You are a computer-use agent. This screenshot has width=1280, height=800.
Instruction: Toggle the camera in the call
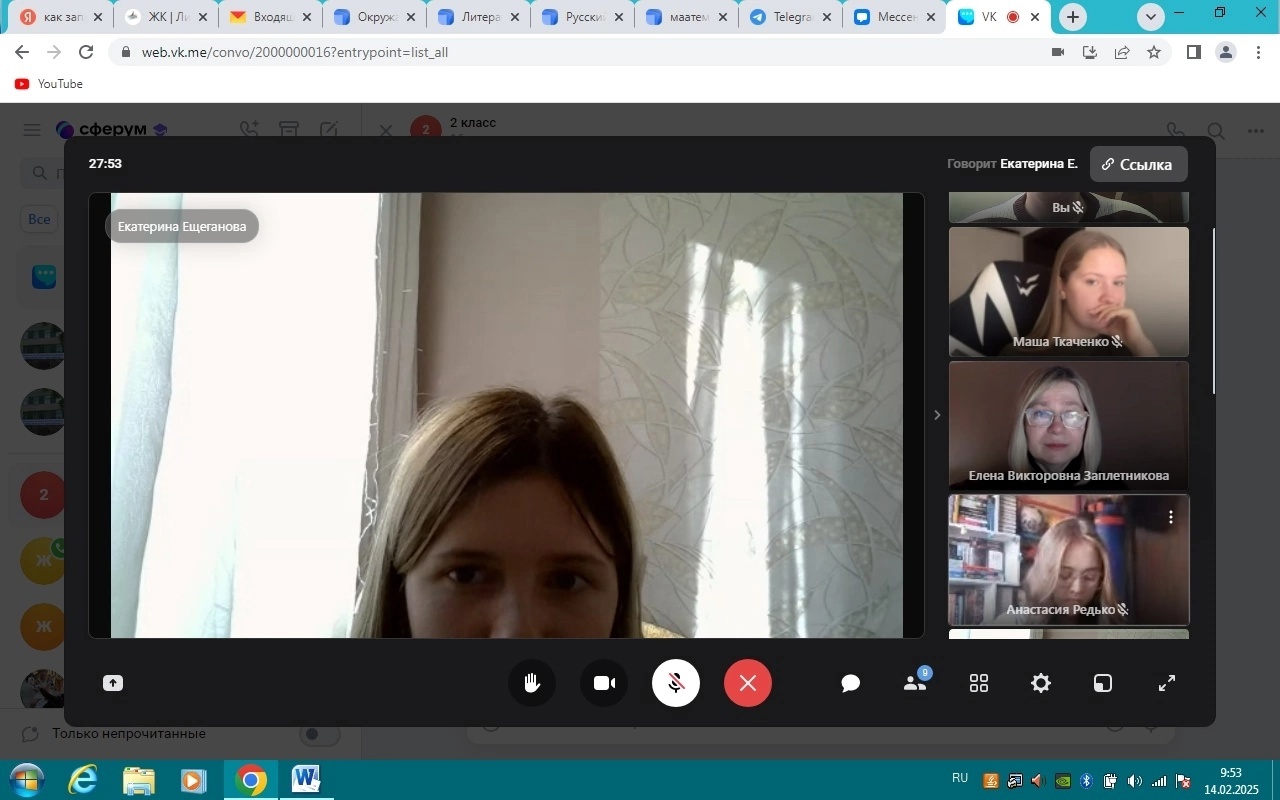pos(604,683)
